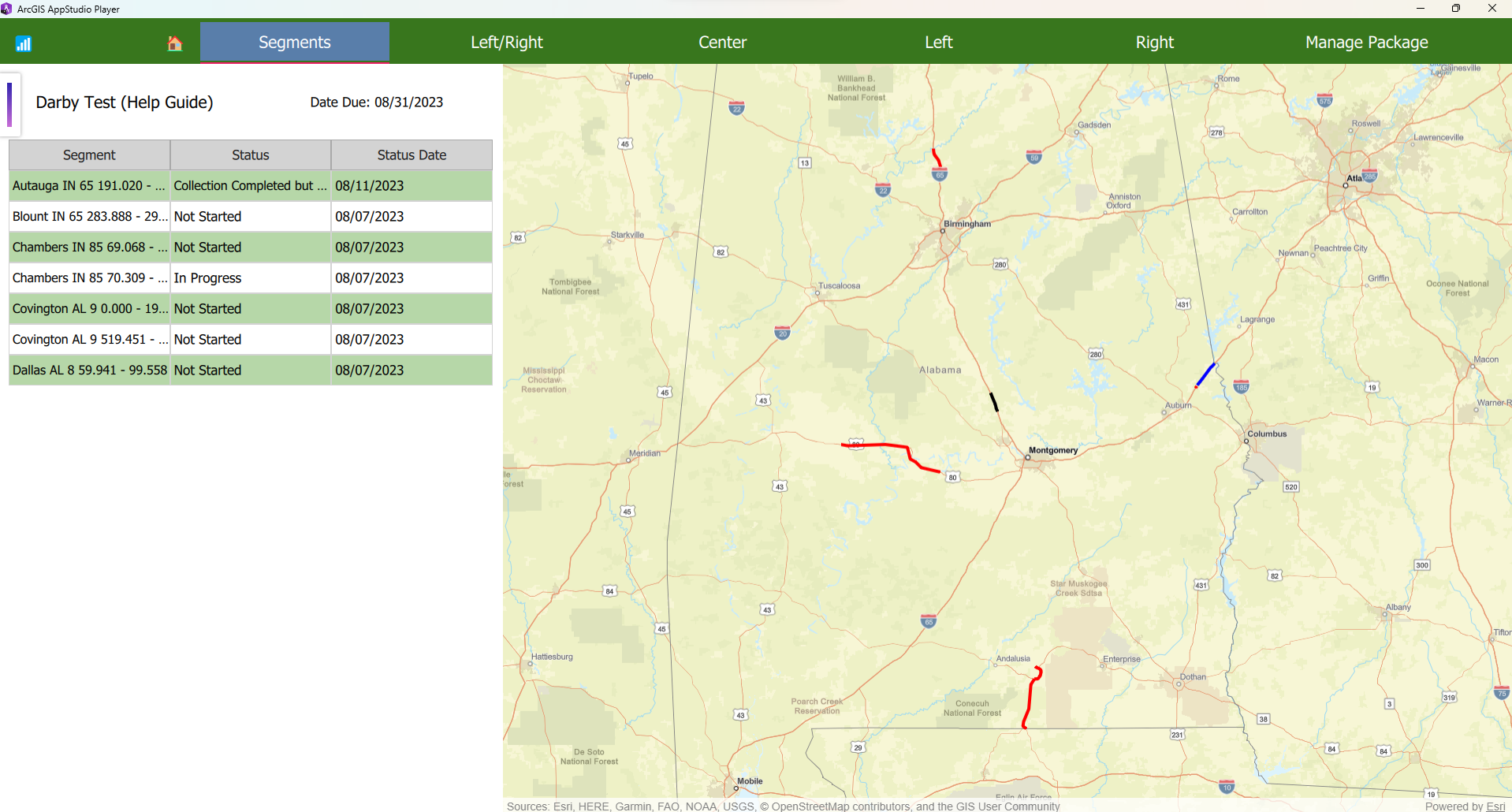Click the Interstate 10 shield at map bottom

point(1227,787)
